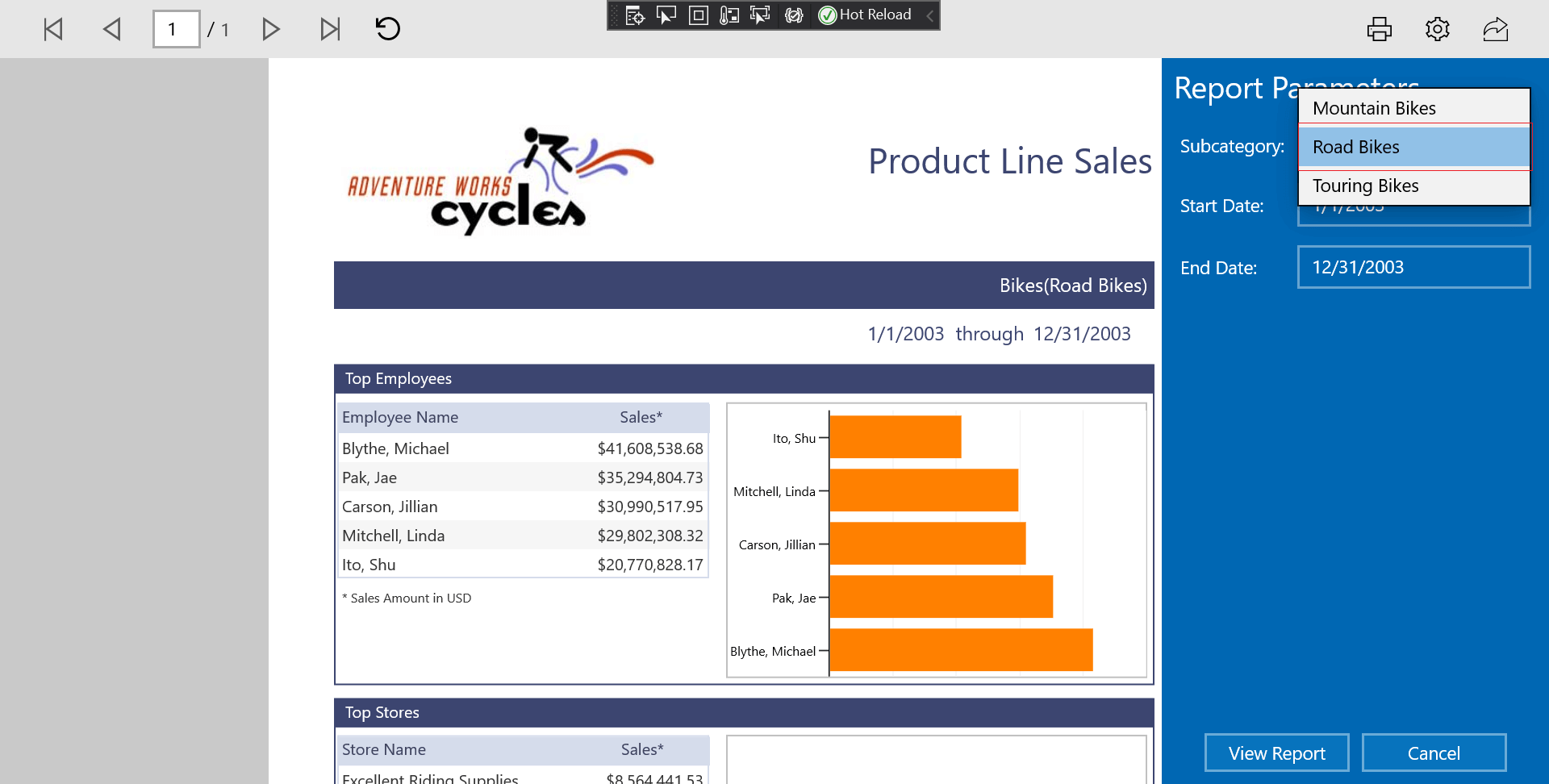Click the $41,608,538.68 sales value
Image resolution: width=1549 pixels, height=784 pixels.
(650, 448)
